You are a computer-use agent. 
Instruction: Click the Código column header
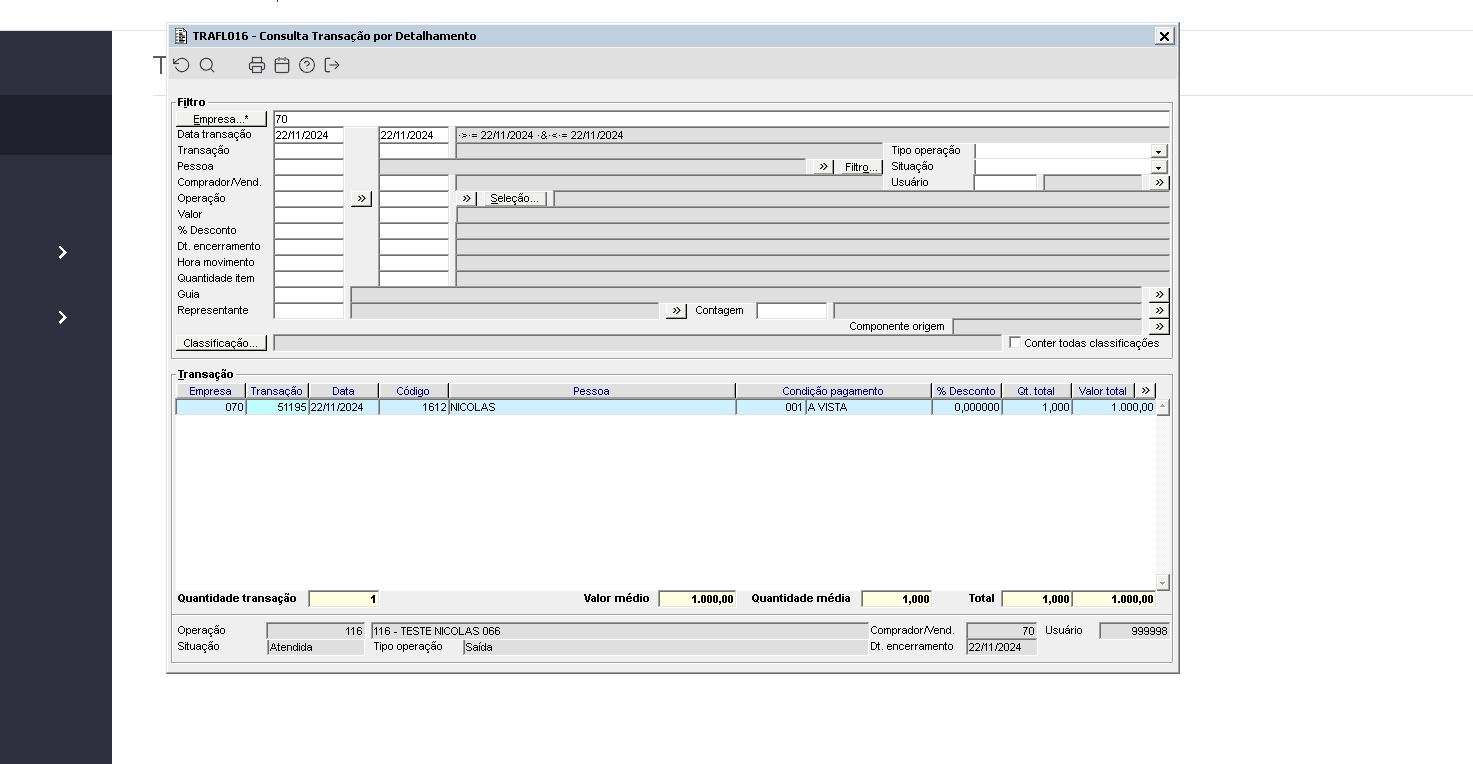click(414, 391)
